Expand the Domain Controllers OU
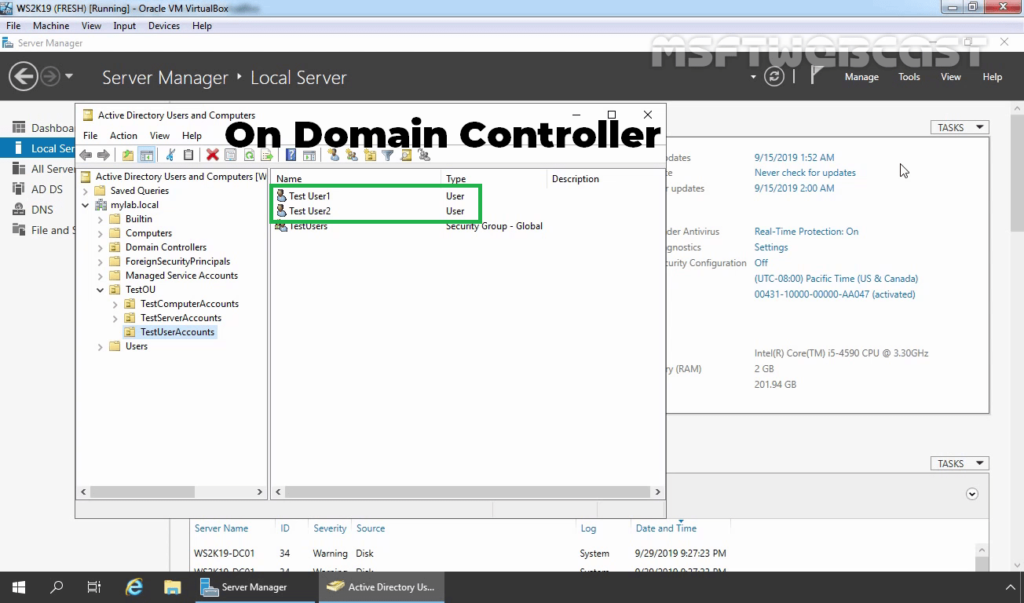Screen dimensions: 1024x603 pyautogui.click(x=100, y=248)
